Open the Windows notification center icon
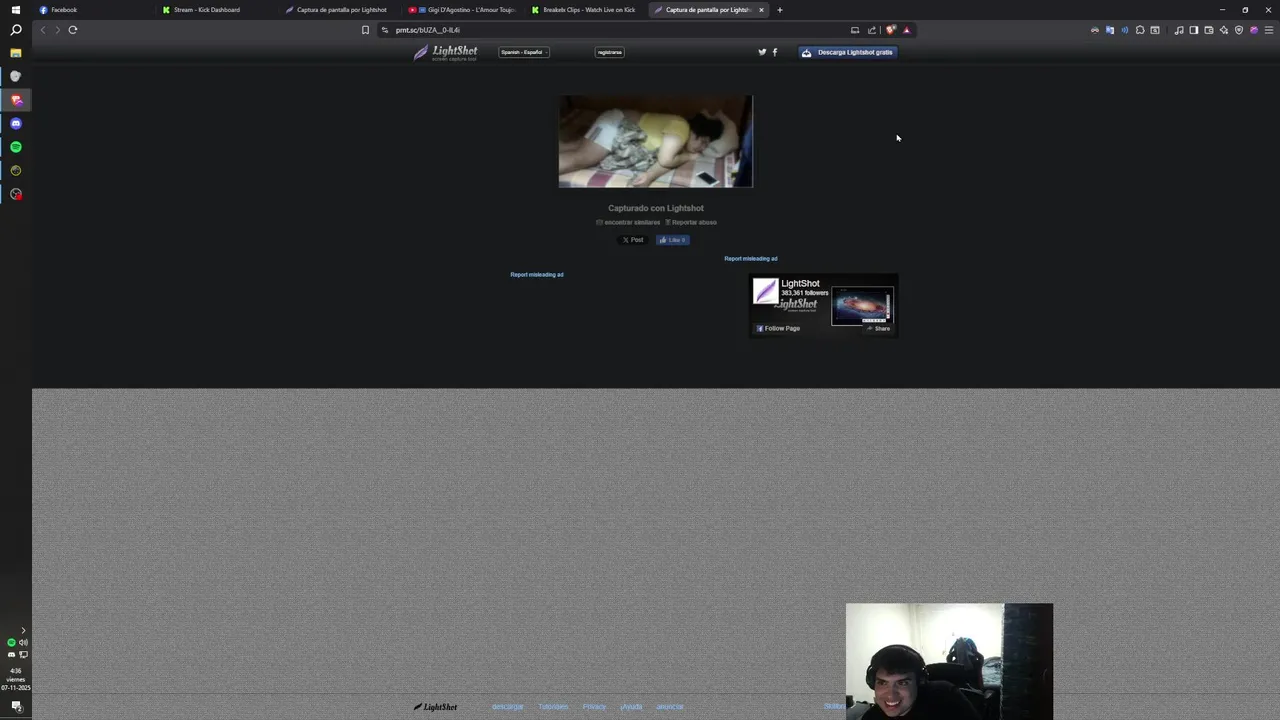Screen dimensions: 1280x720 (x=16, y=706)
